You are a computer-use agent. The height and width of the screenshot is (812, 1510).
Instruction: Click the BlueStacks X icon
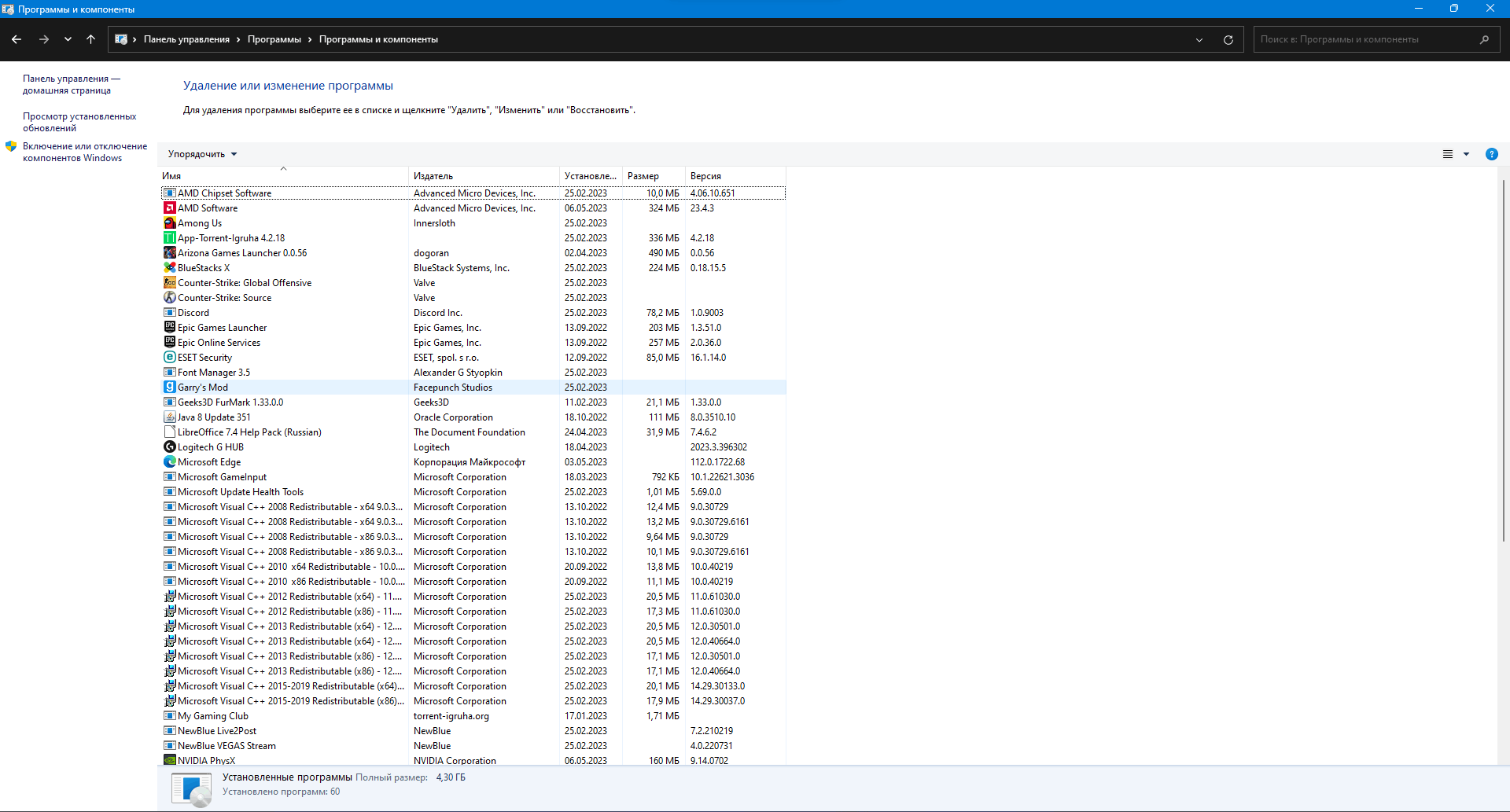click(x=169, y=268)
